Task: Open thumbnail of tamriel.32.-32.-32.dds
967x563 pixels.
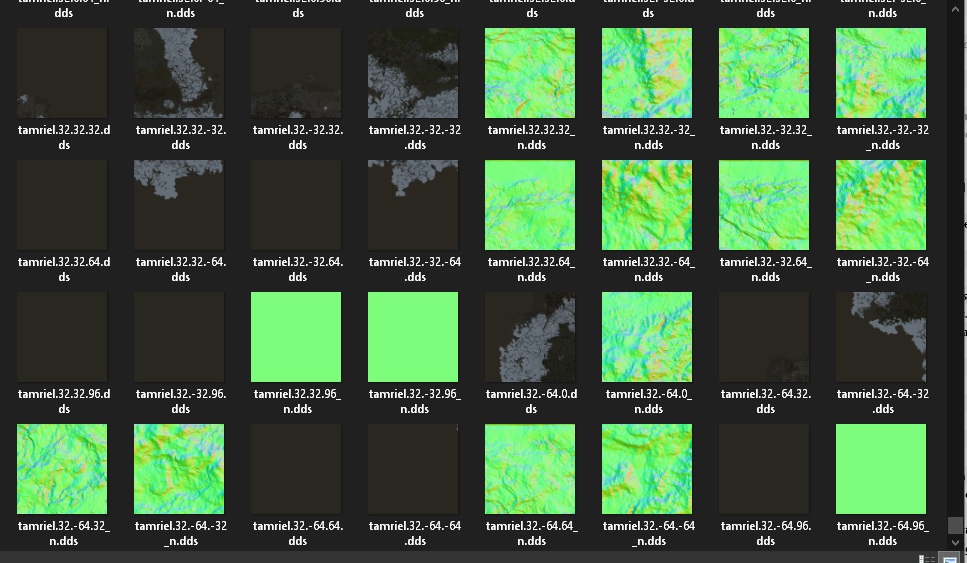Action: (413, 73)
